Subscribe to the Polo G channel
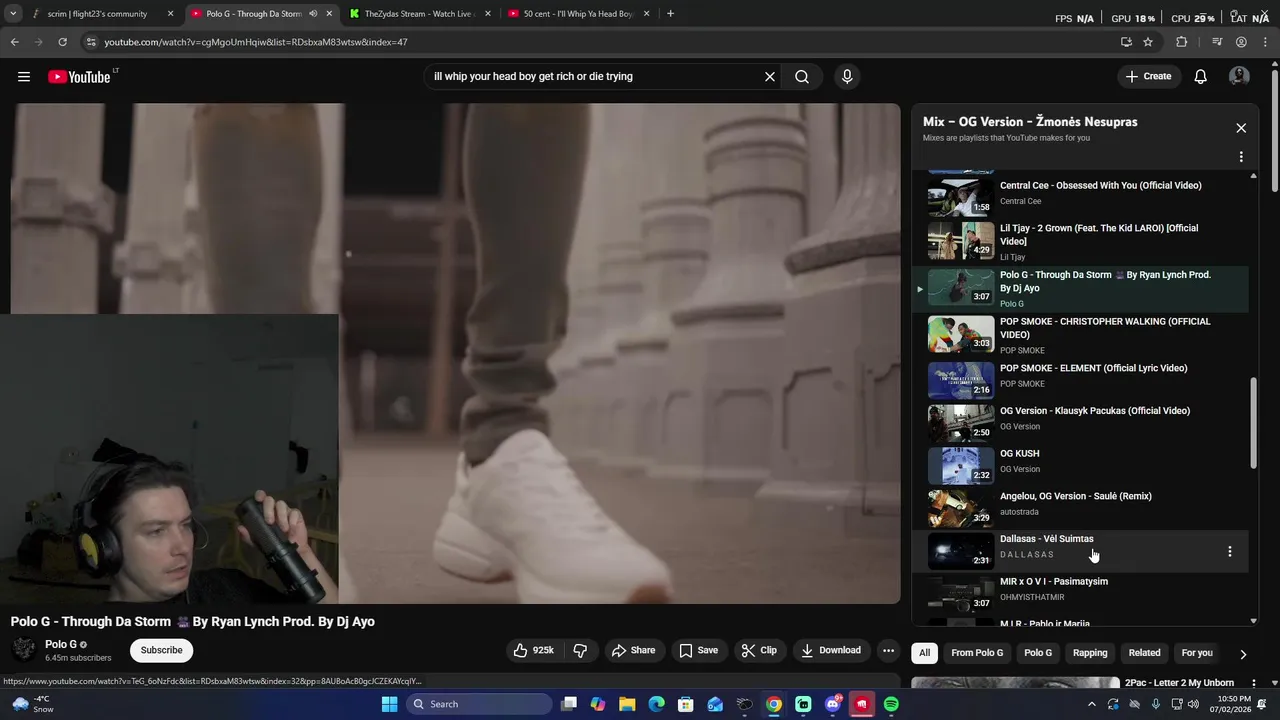 click(161, 650)
